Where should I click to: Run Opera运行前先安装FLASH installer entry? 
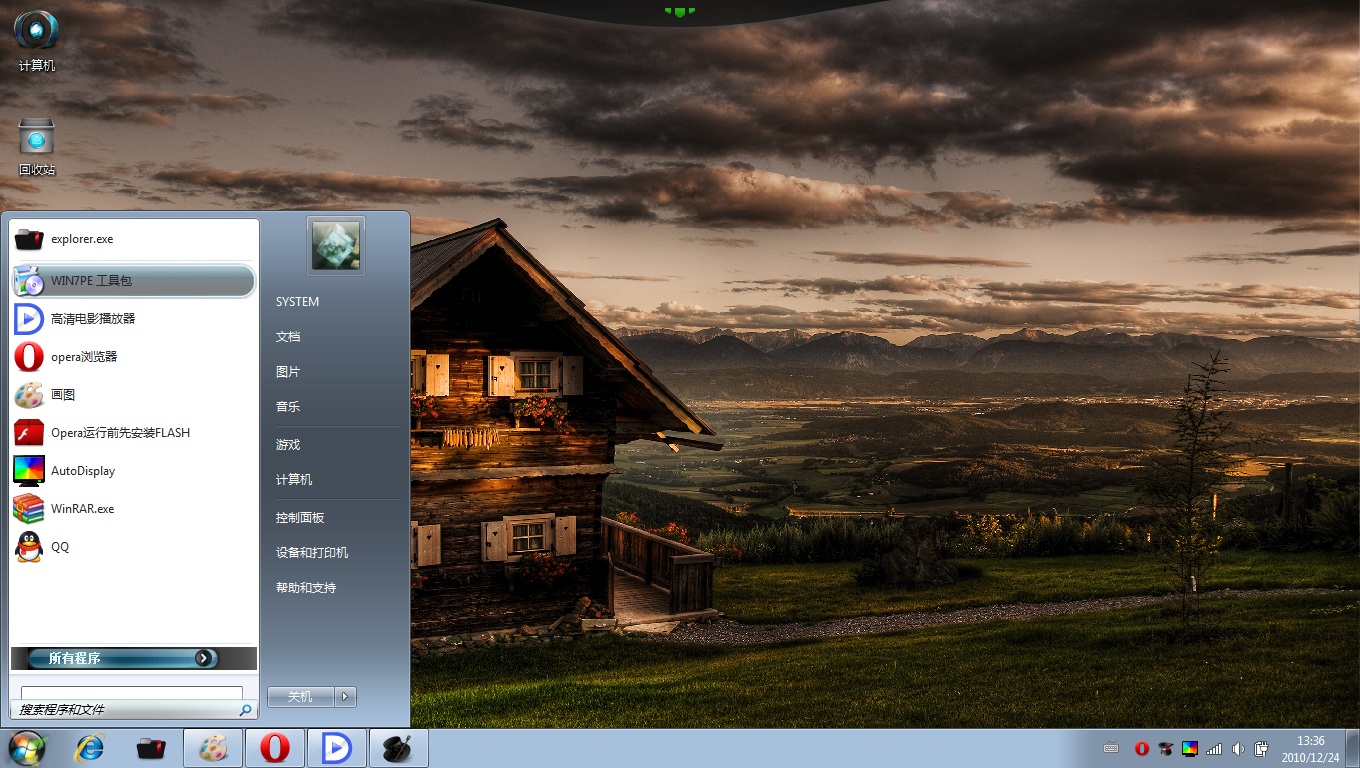coord(133,433)
